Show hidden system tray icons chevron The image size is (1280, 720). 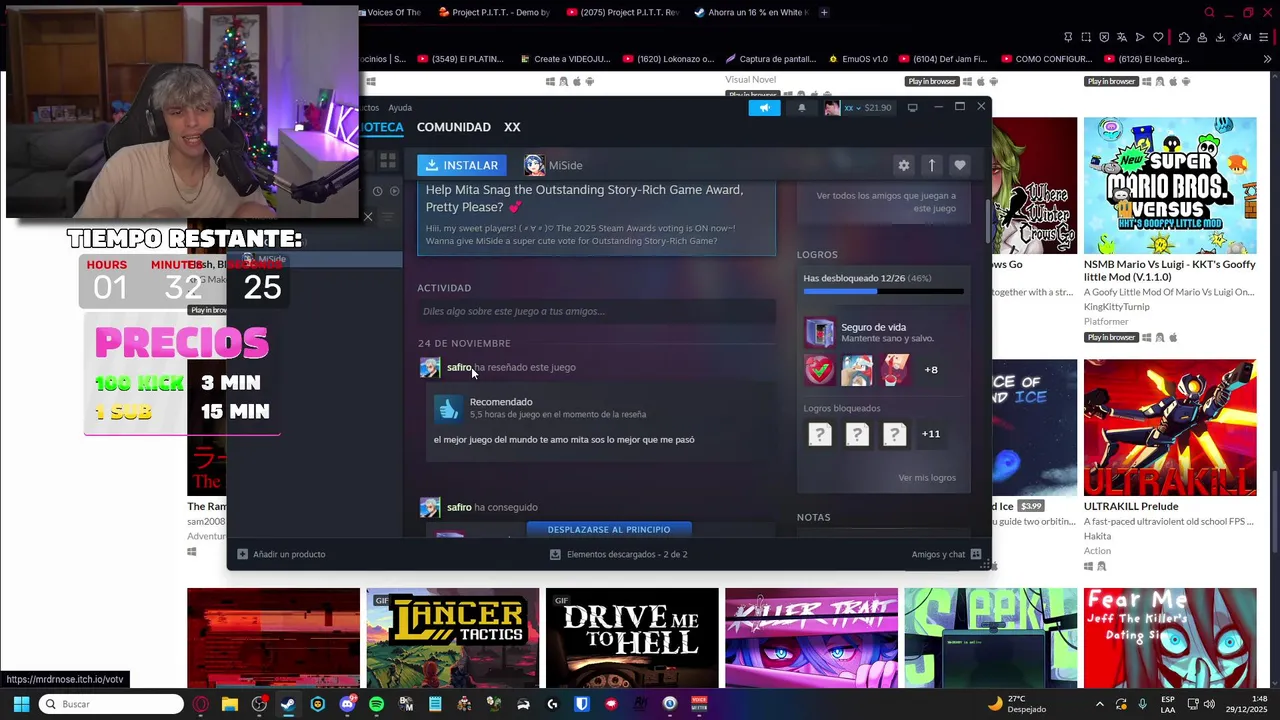coord(1100,704)
